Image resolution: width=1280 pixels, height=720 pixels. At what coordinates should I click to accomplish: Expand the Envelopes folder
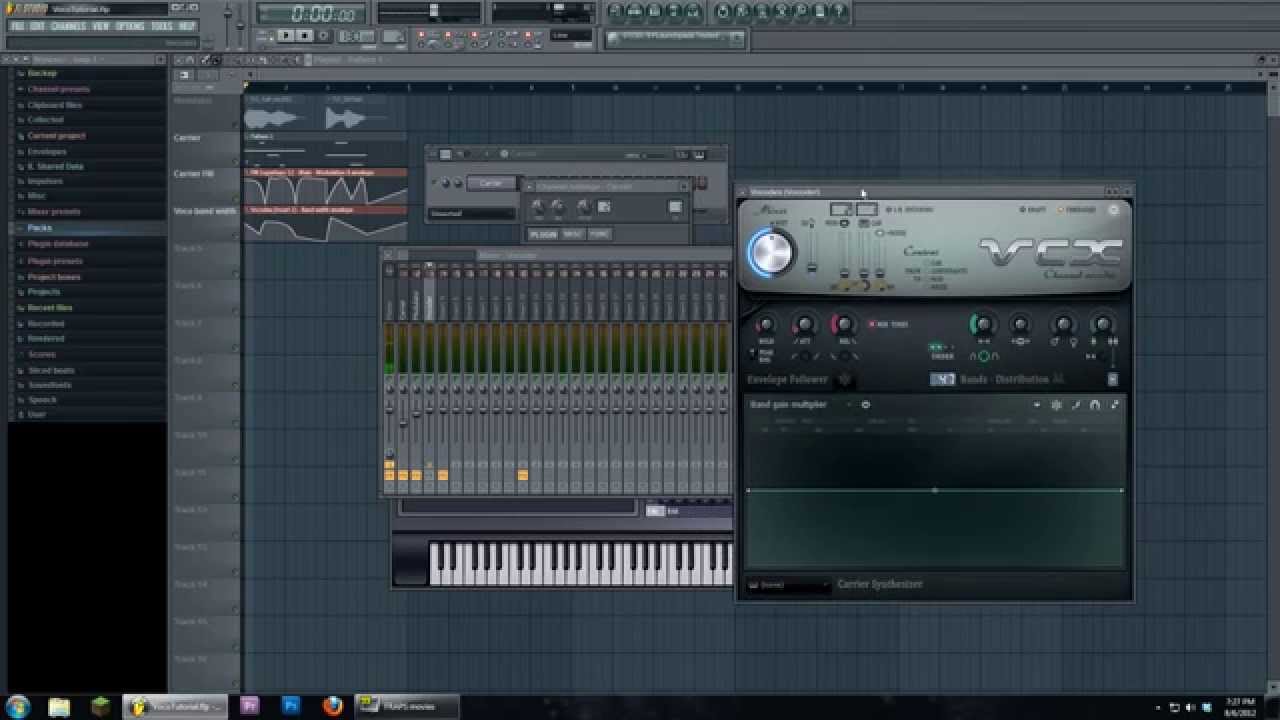(47, 151)
